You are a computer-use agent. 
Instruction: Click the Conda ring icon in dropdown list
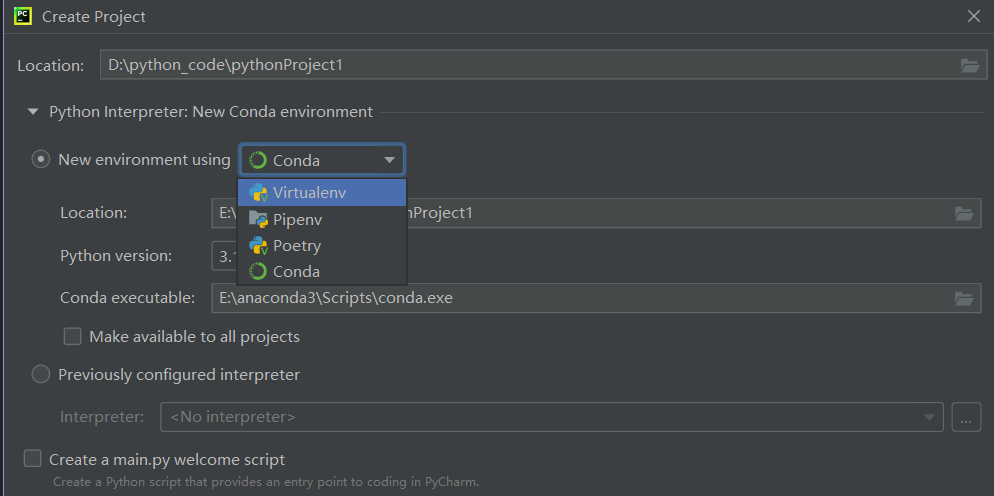(x=258, y=271)
